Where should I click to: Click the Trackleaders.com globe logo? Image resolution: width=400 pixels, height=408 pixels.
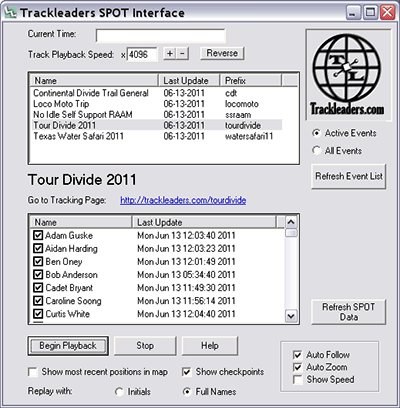coord(348,74)
